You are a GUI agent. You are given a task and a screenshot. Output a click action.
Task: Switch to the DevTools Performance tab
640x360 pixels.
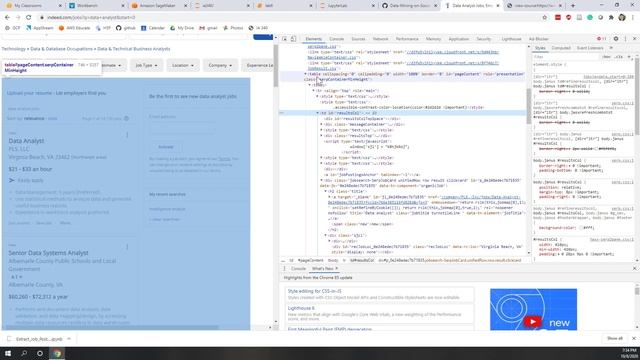click(407, 39)
